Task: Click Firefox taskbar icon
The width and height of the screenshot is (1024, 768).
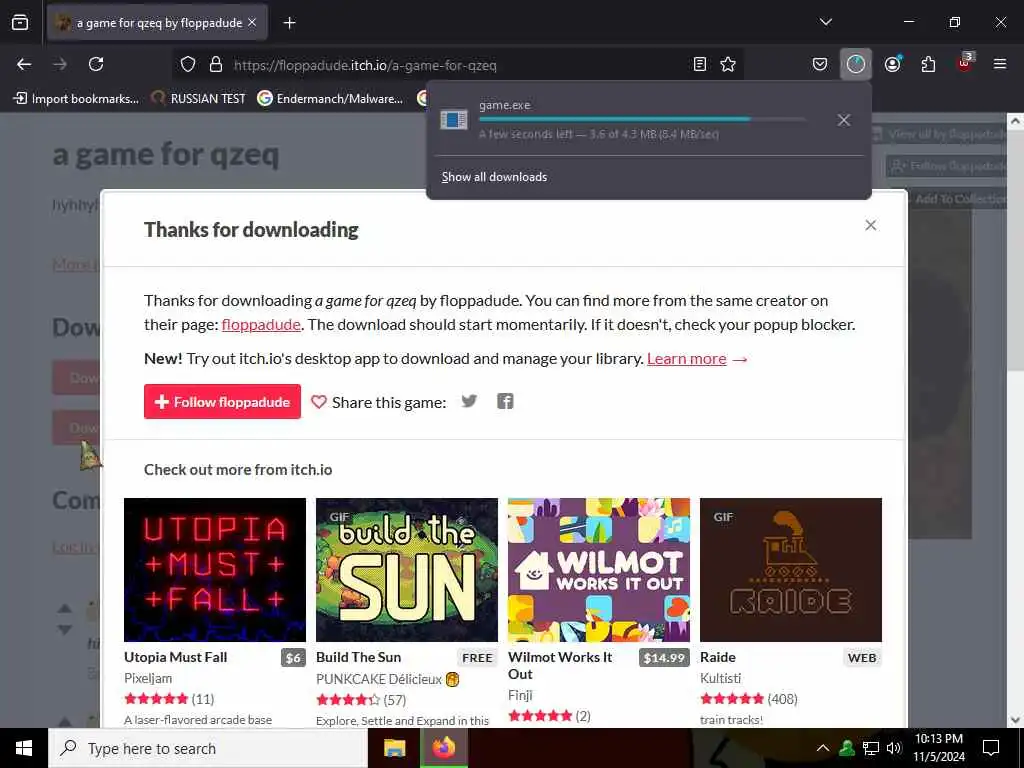Action: point(443,748)
